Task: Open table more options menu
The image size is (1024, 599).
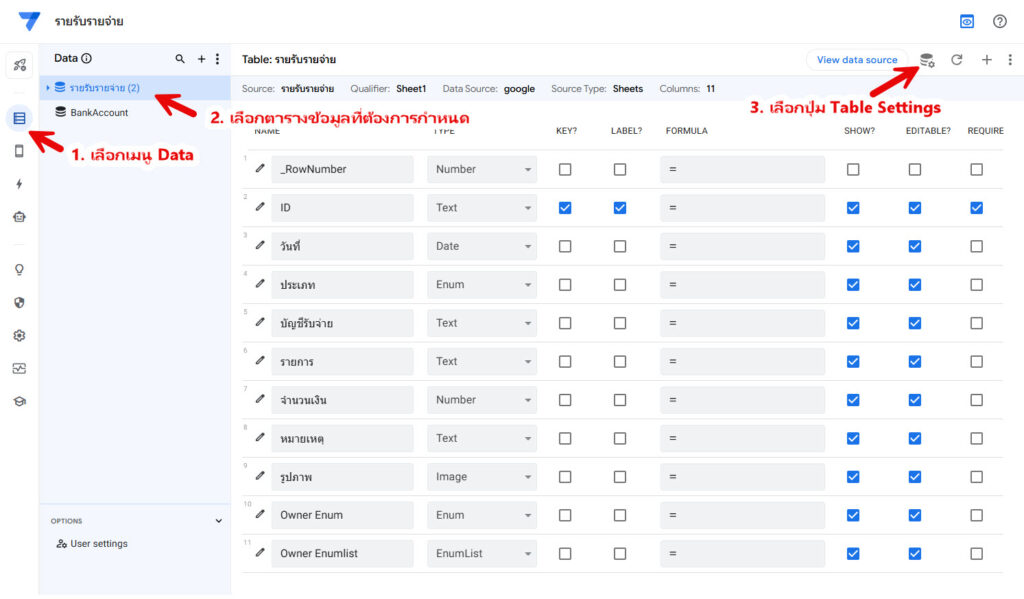Action: pyautogui.click(x=1010, y=60)
